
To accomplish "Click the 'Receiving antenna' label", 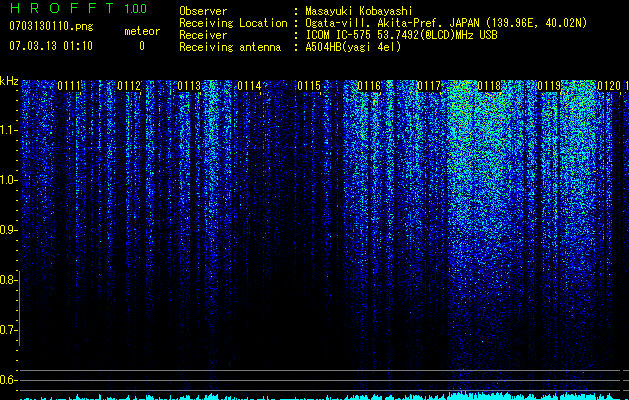I will 230,47.
